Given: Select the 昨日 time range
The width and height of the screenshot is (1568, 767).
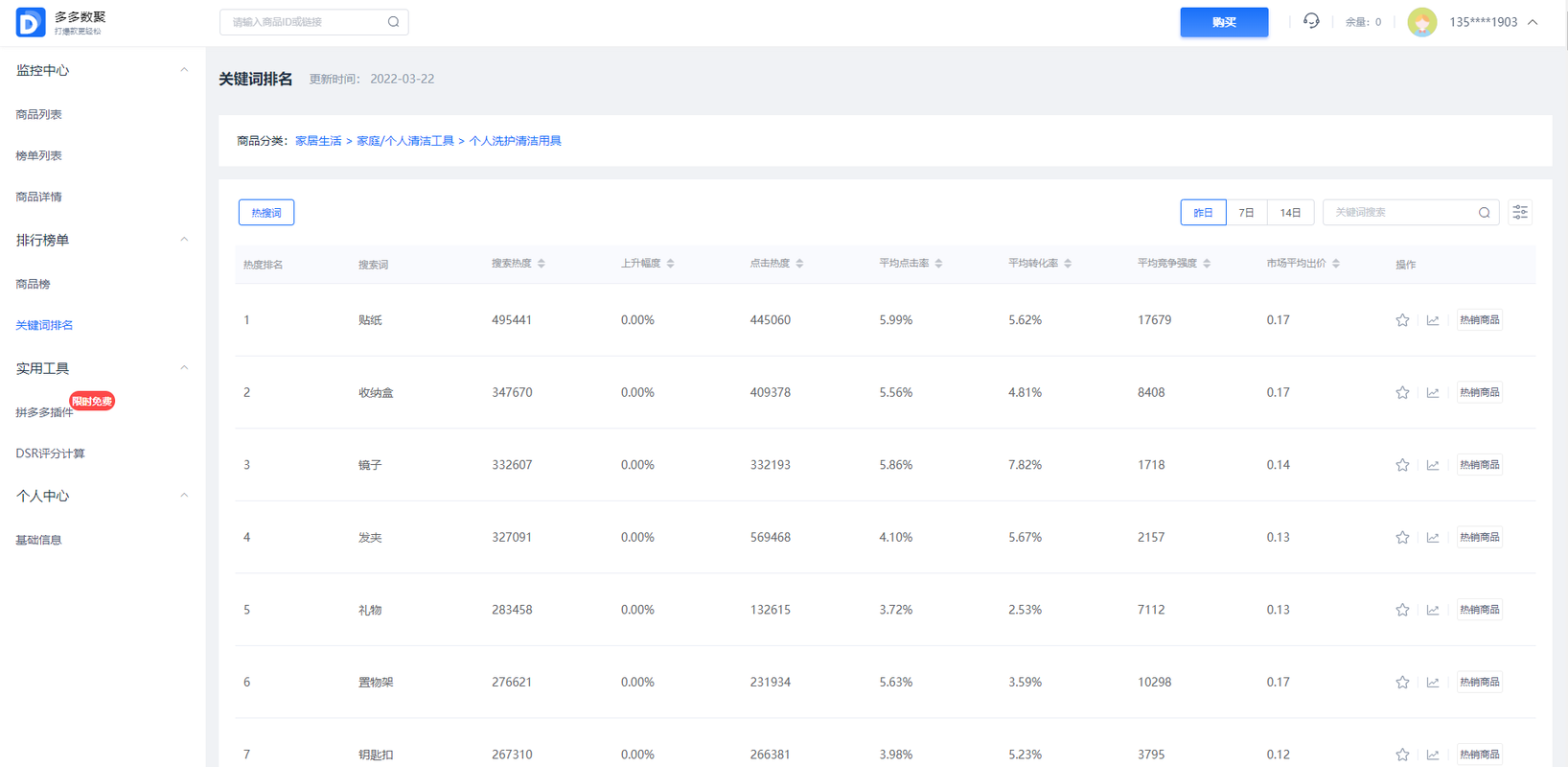Looking at the screenshot, I should coord(1203,213).
